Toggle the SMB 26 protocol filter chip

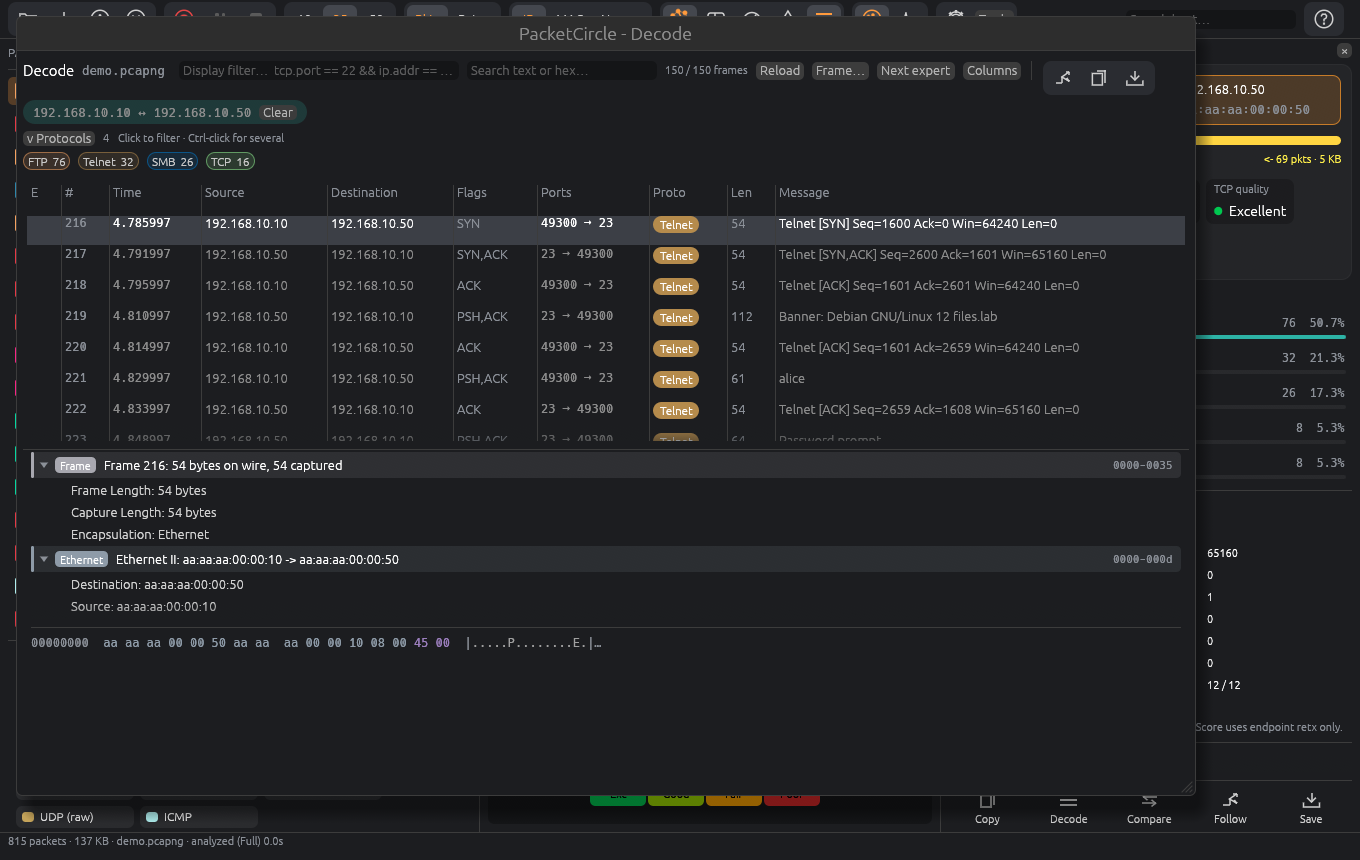[x=172, y=161]
